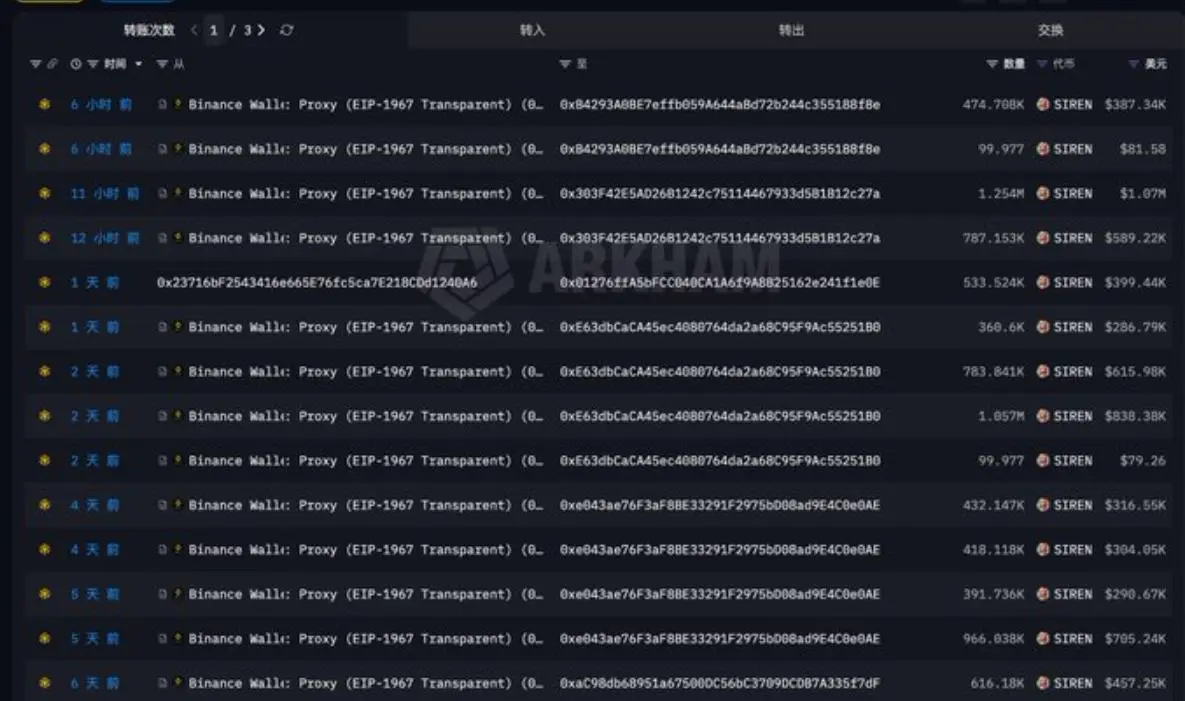This screenshot has width=1185, height=701.
Task: Click the 转账次数 label
Action: 149,30
